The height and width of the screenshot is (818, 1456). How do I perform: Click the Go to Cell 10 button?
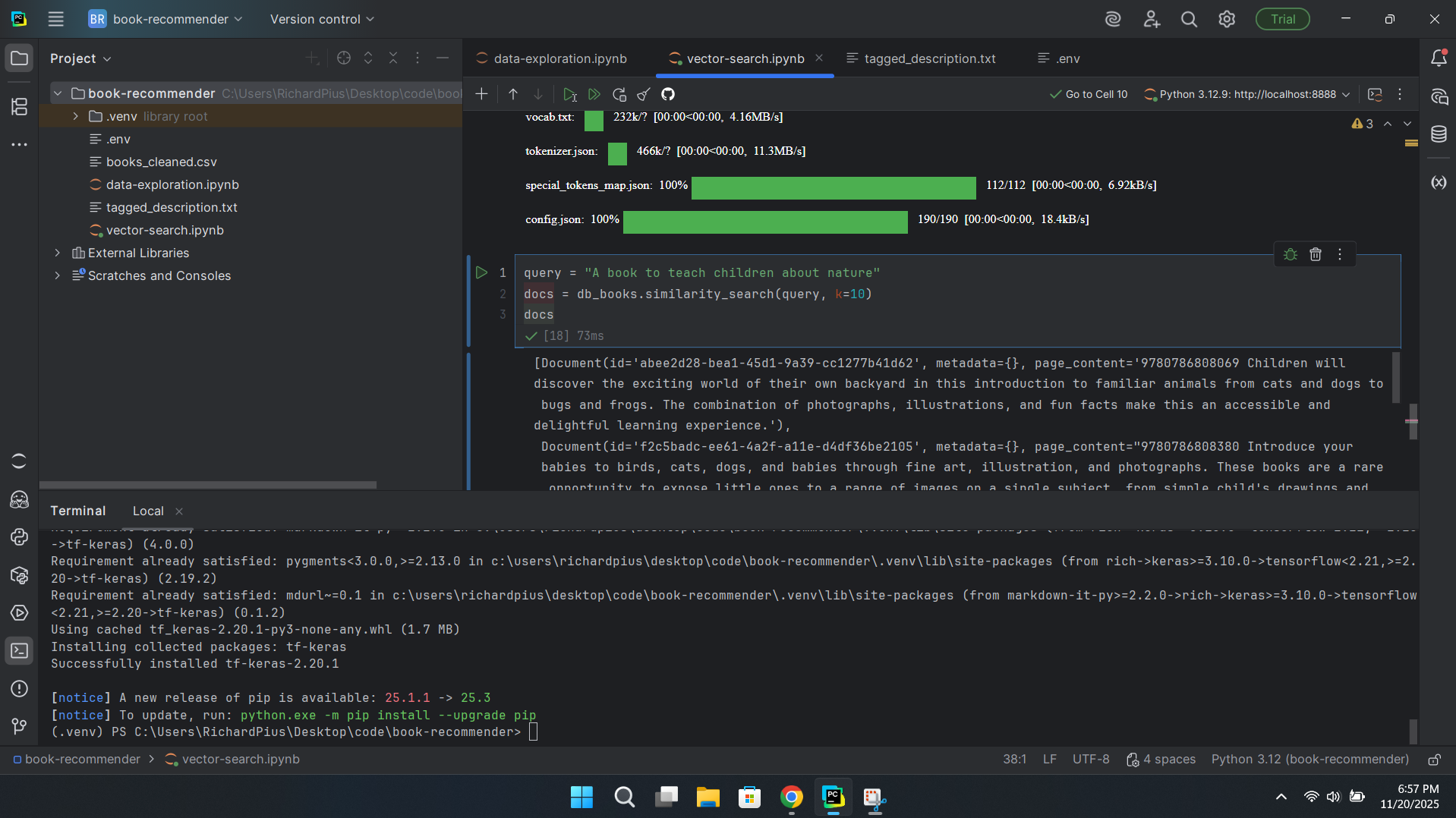(1089, 94)
